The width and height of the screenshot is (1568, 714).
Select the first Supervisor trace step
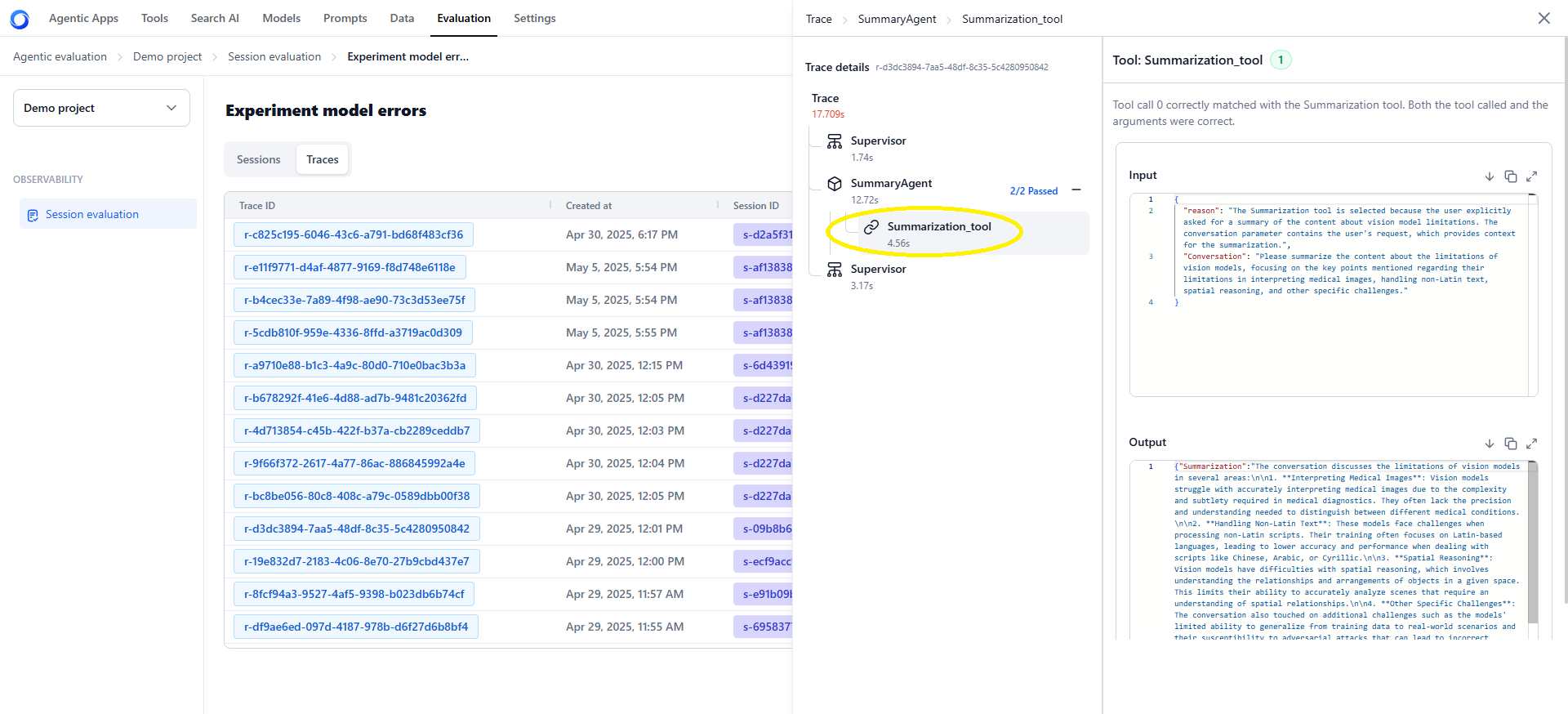tap(879, 148)
